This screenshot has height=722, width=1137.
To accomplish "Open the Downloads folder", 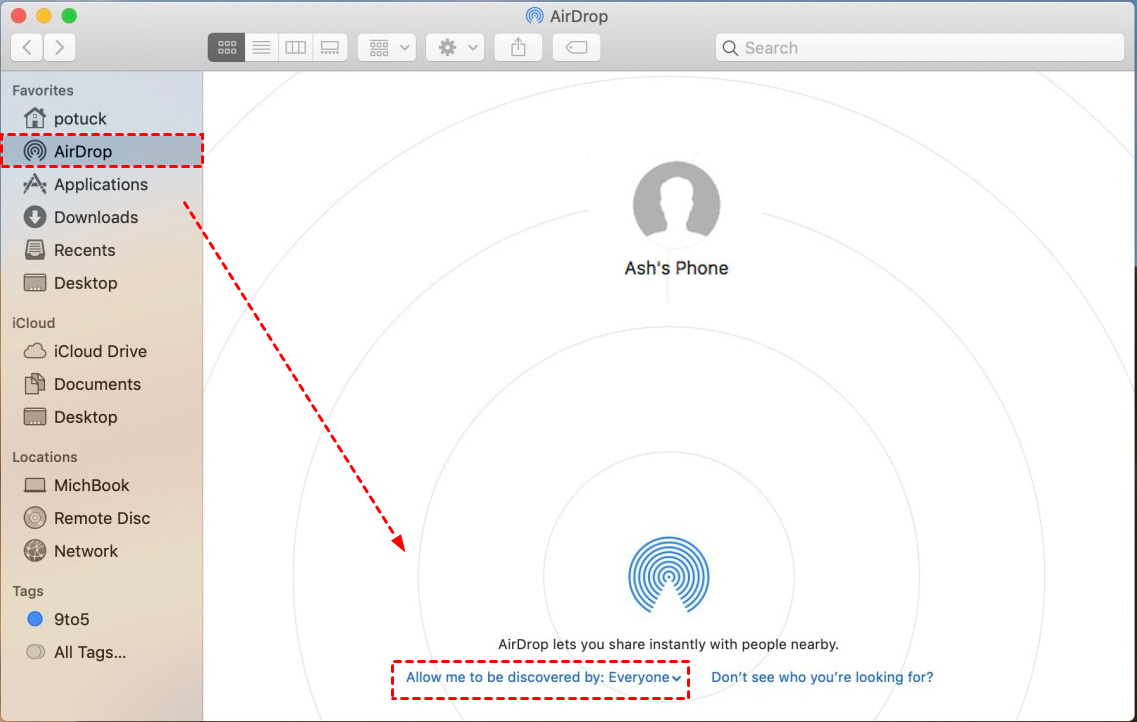I will tap(102, 217).
